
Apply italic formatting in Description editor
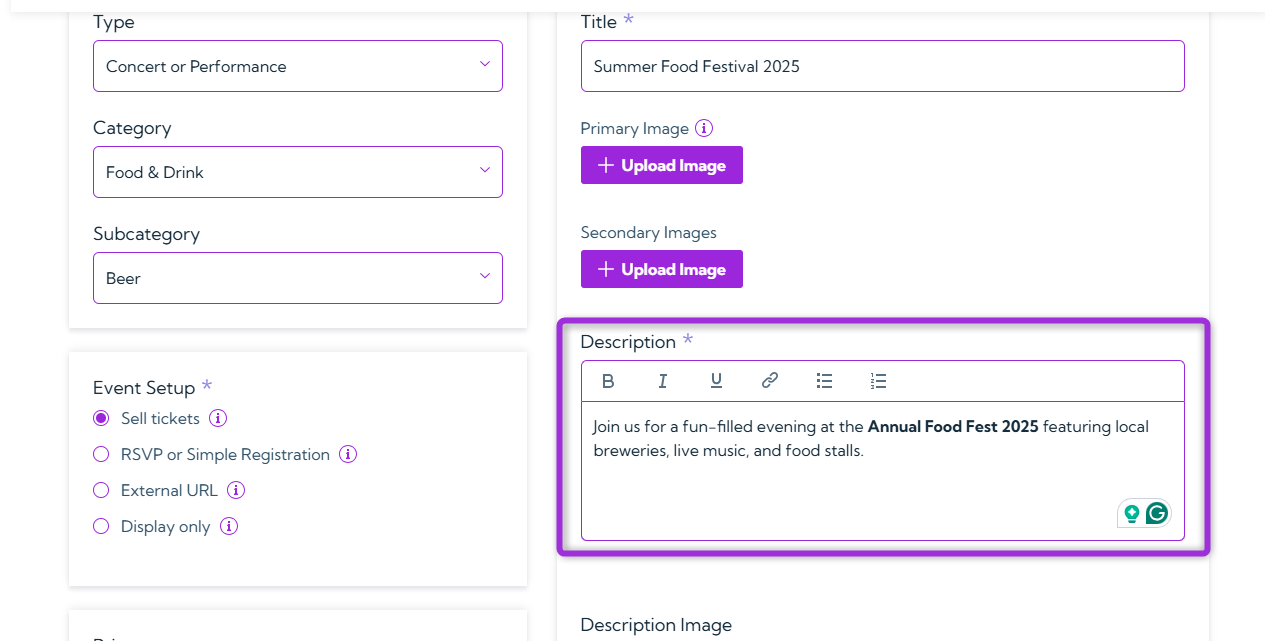pyautogui.click(x=662, y=381)
